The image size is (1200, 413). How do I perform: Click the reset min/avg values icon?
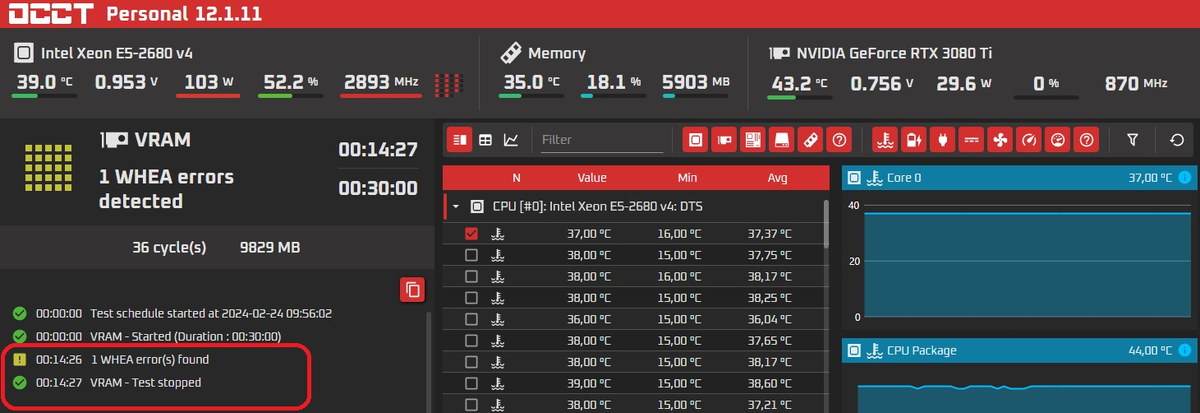click(1177, 140)
